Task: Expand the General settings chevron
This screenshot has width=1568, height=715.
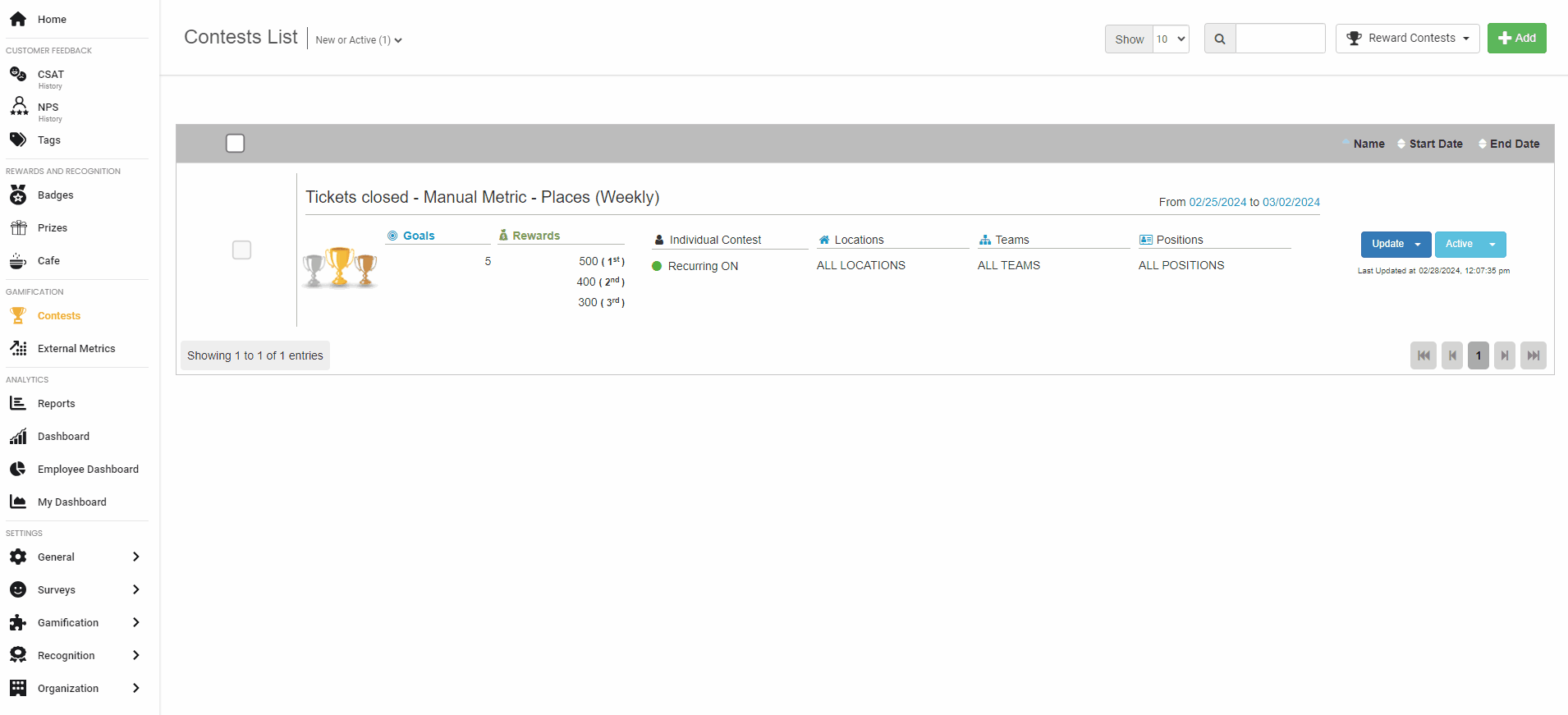Action: point(136,557)
